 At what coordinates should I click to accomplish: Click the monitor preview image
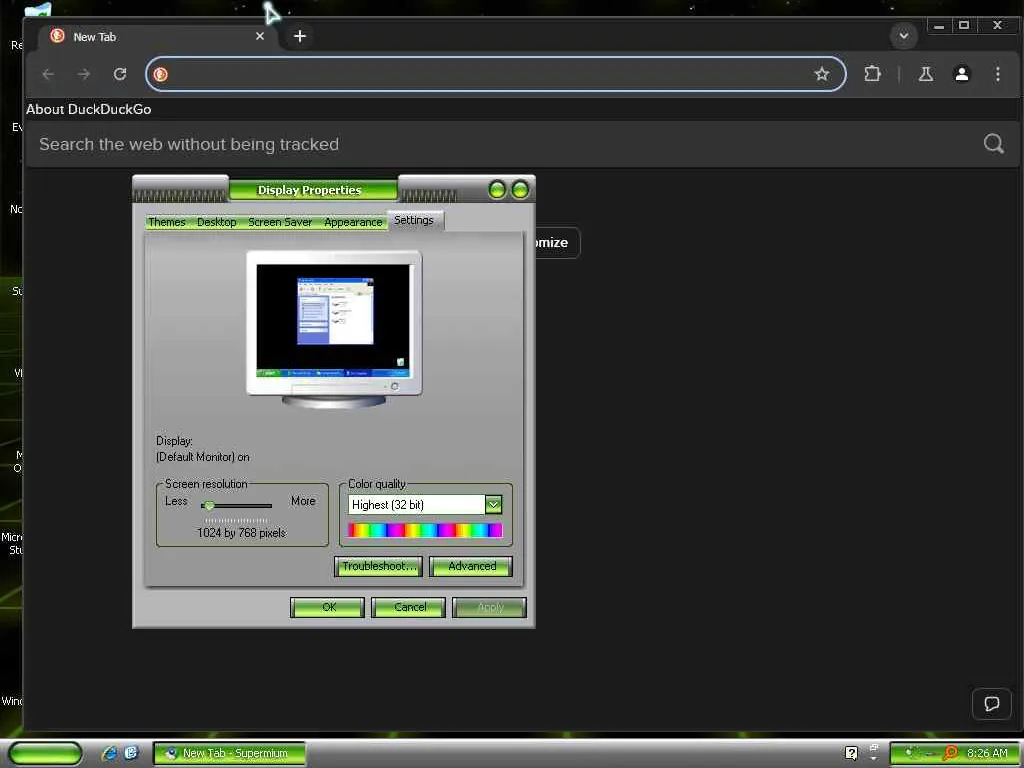(334, 328)
